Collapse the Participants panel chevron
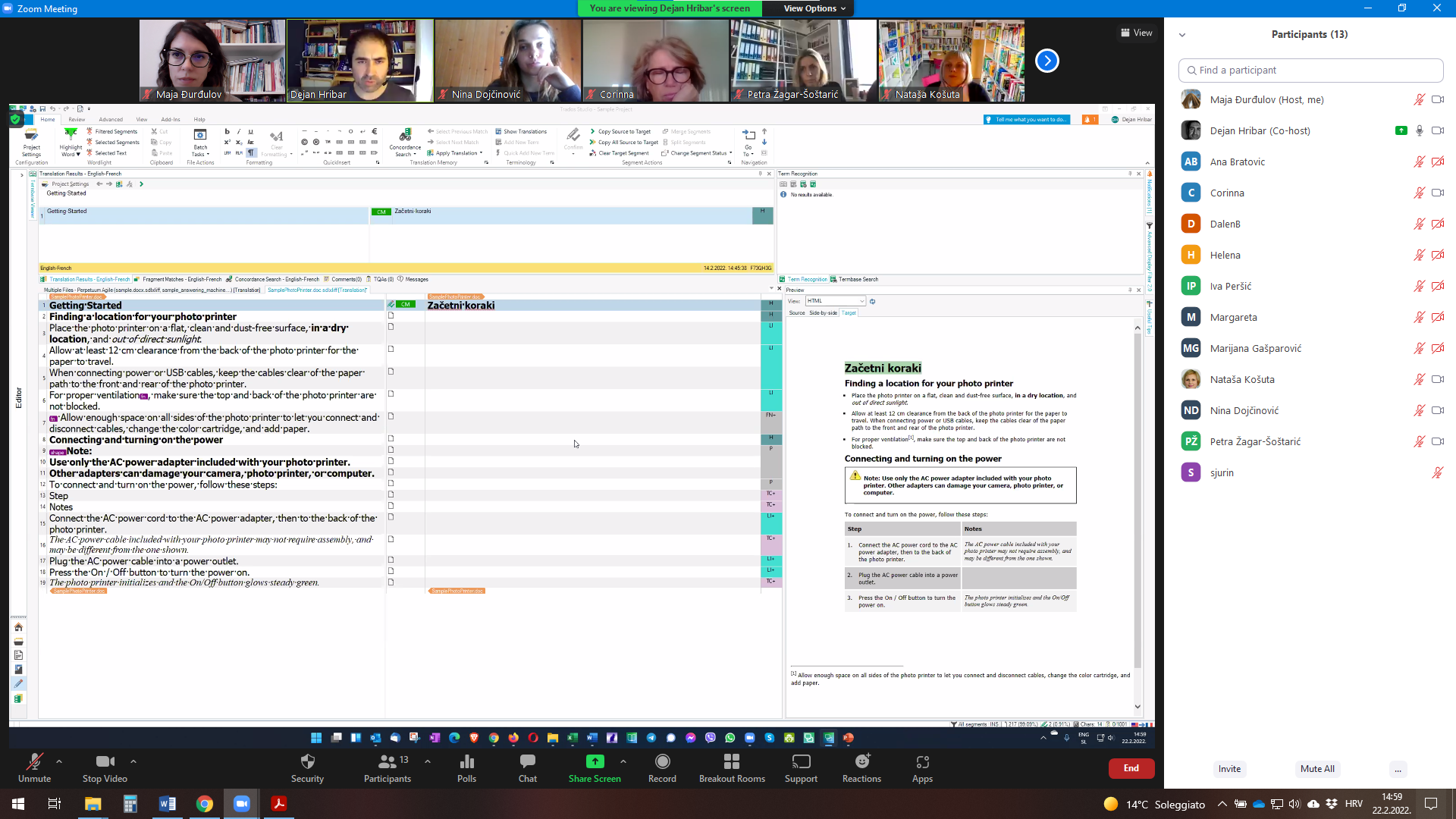This screenshot has height=819, width=1456. [1182, 35]
